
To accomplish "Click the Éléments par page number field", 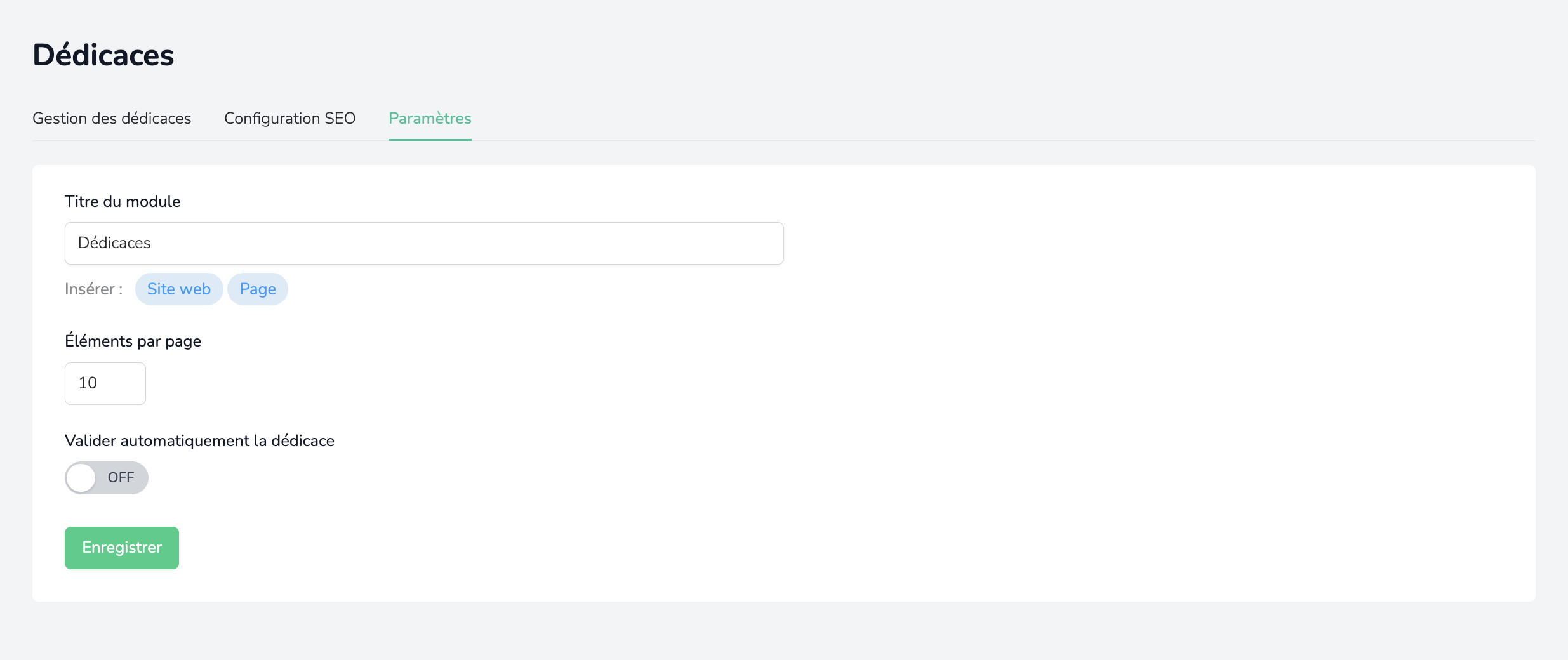I will pyautogui.click(x=105, y=383).
